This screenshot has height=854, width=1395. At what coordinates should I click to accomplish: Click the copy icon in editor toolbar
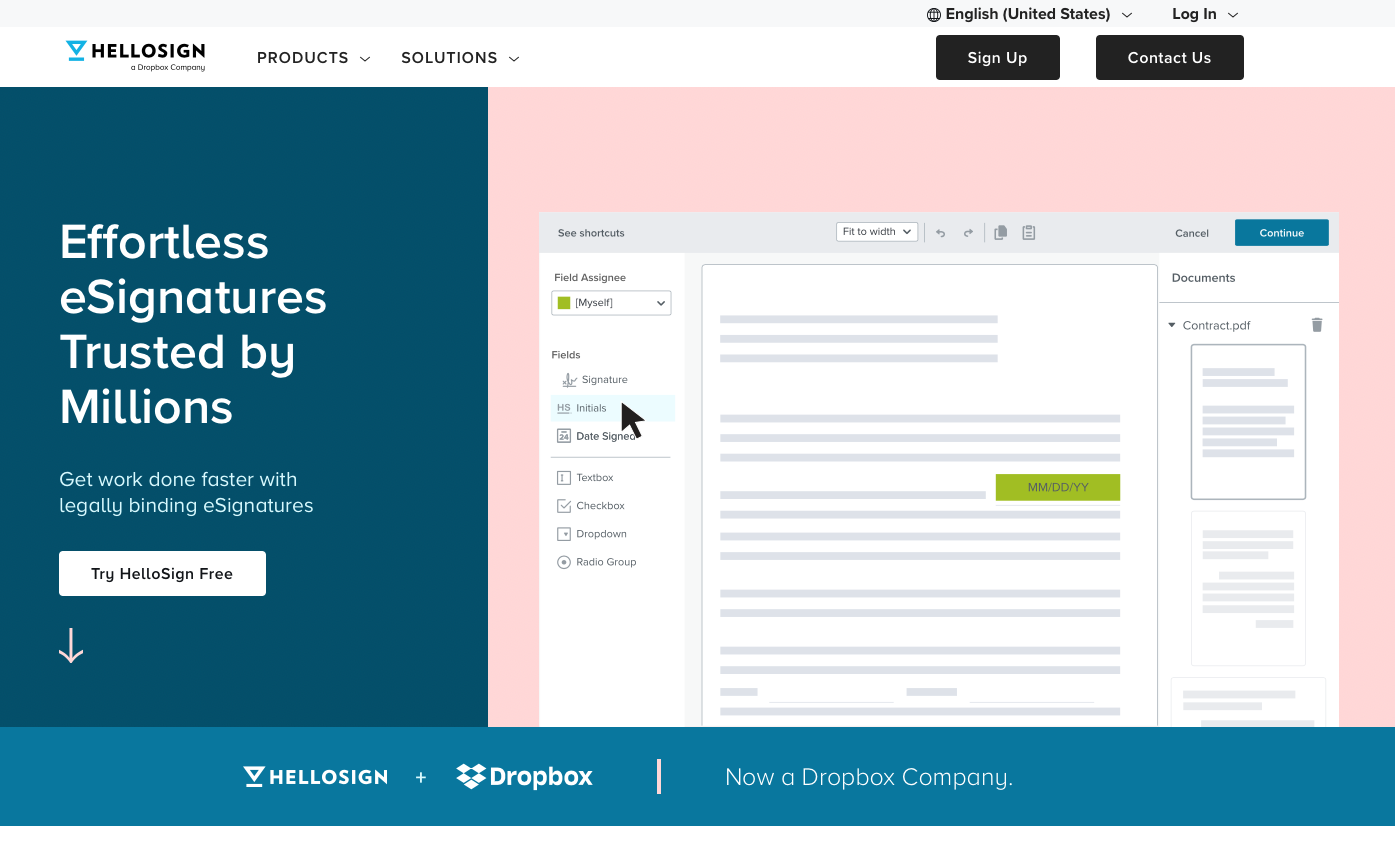click(x=1000, y=233)
